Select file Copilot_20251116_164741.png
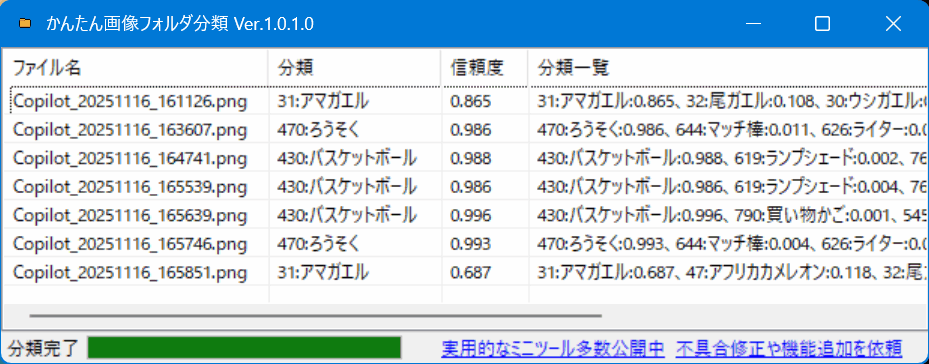The height and width of the screenshot is (364, 929). click(130, 158)
